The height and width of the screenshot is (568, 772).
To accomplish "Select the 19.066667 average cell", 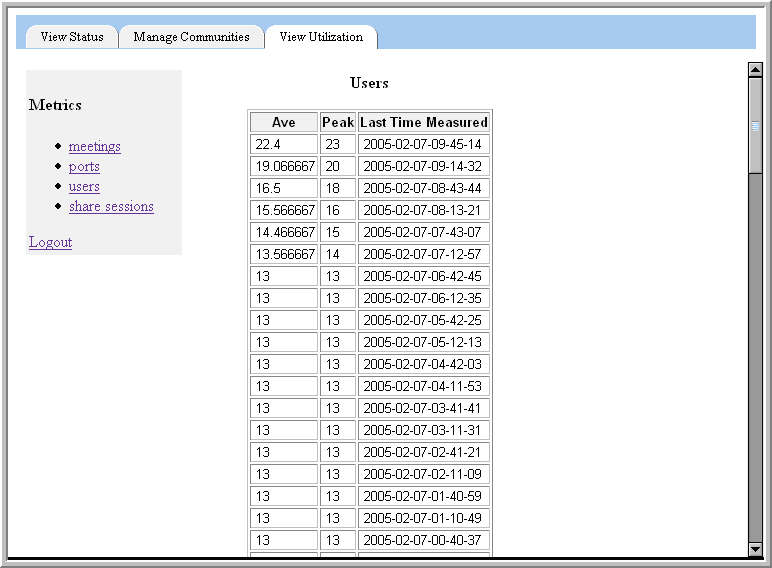I will 284,166.
